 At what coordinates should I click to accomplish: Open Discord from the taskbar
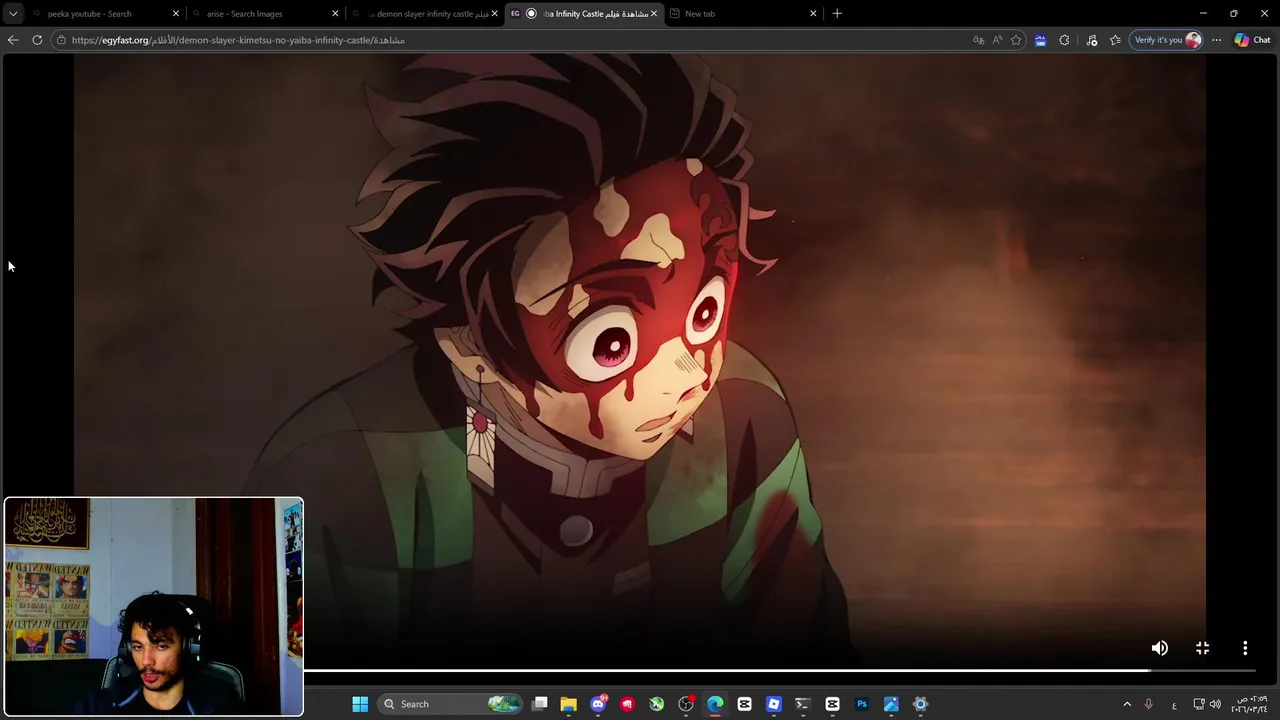[598, 704]
